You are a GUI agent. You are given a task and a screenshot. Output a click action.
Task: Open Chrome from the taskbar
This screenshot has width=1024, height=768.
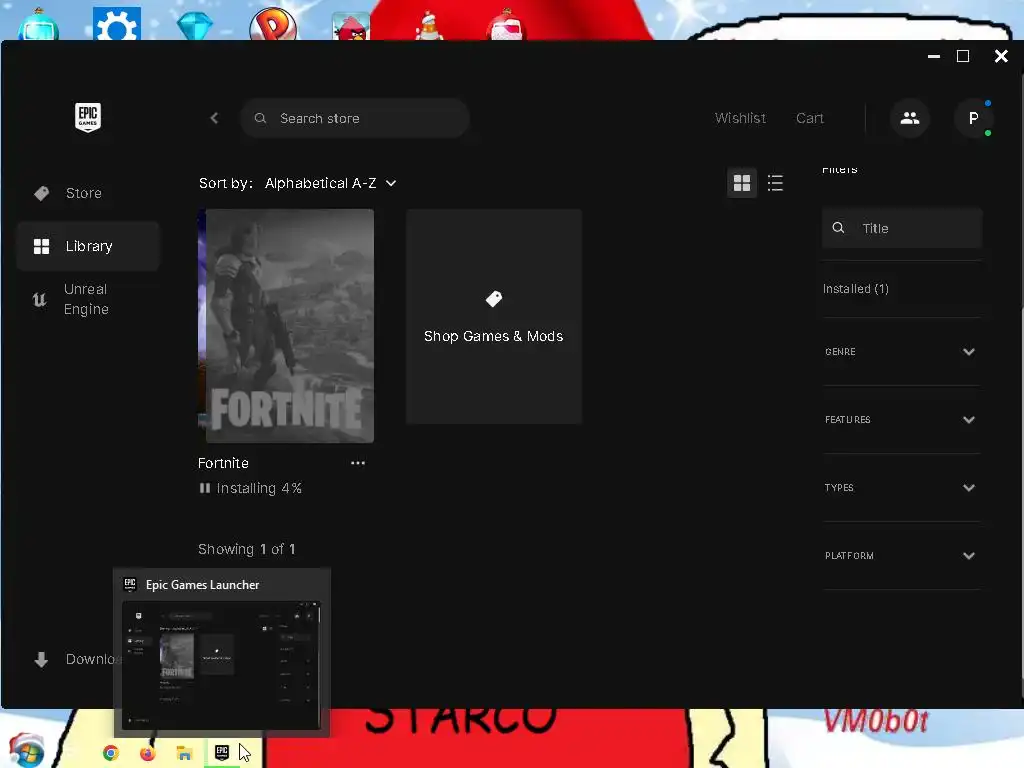pyautogui.click(x=111, y=753)
